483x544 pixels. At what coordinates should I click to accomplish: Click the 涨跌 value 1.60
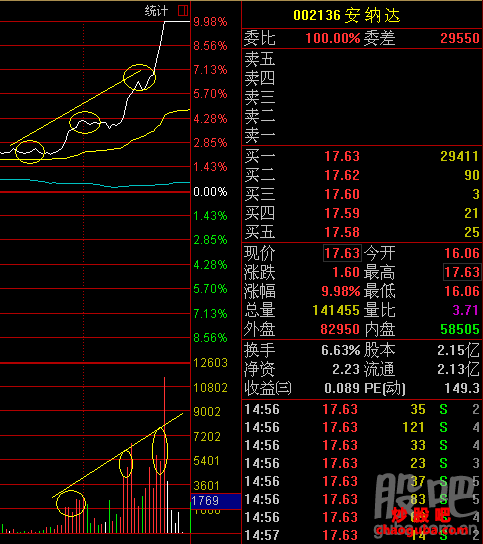(x=346, y=272)
